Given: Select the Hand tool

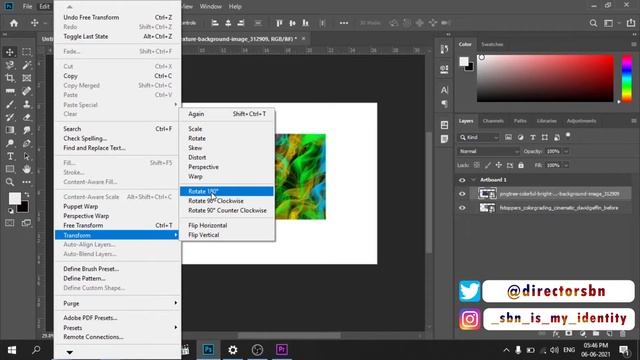Looking at the screenshot, I should tap(27, 169).
